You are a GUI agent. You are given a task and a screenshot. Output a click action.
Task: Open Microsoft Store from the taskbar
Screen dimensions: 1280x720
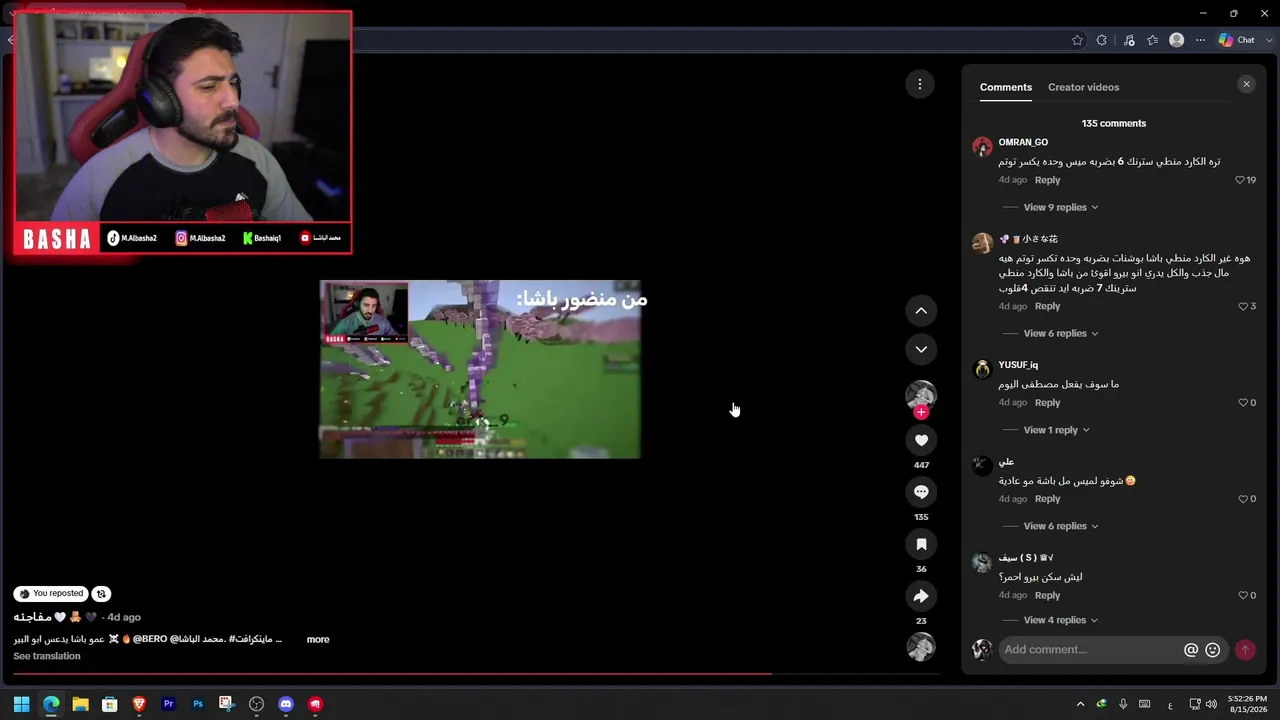click(x=110, y=704)
